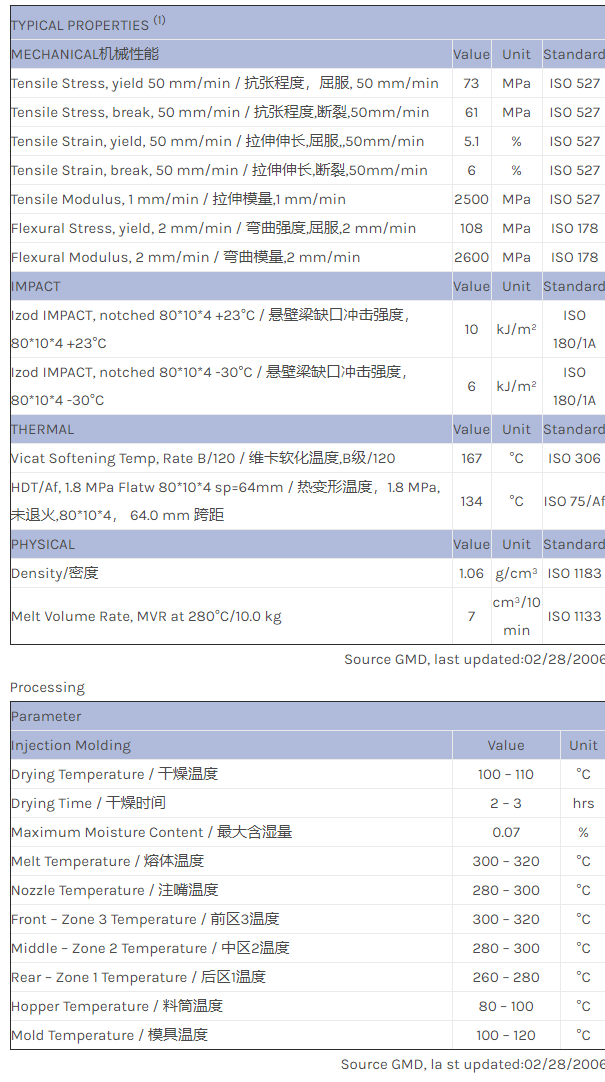605x1082 pixels.
Task: Select the Flexural Modulus row label
Action: click(185, 257)
